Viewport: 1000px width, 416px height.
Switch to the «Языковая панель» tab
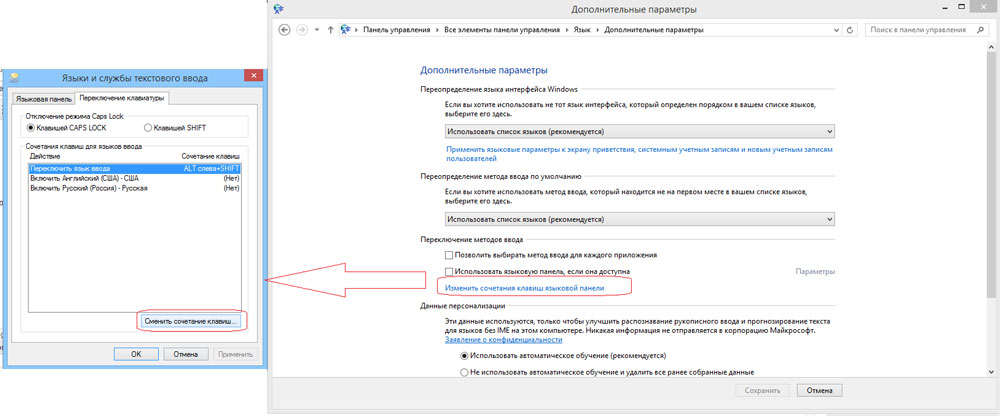(43, 98)
